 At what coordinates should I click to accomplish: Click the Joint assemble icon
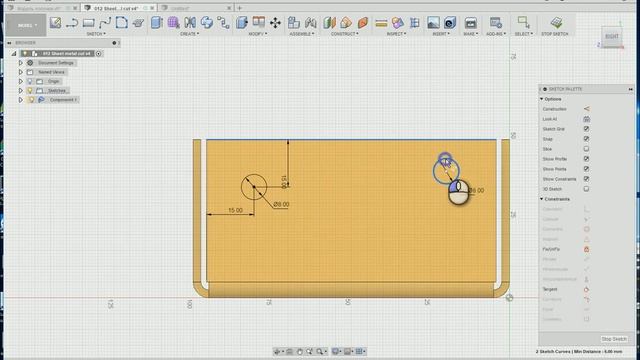pos(311,22)
